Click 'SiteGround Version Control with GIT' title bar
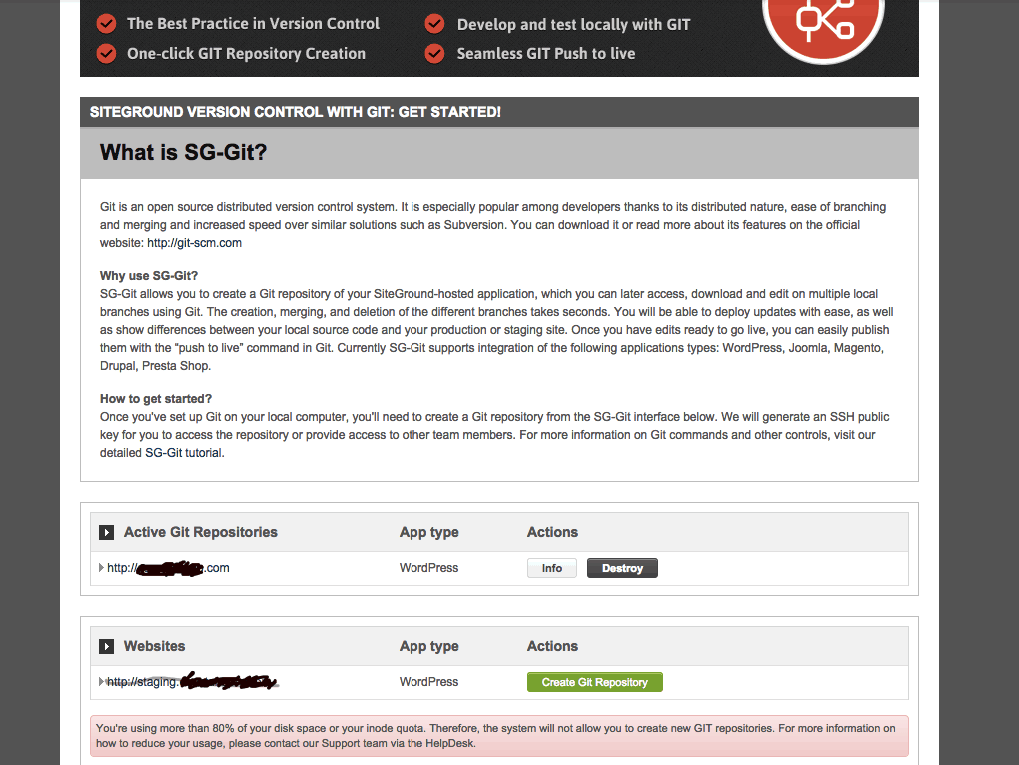 [499, 112]
